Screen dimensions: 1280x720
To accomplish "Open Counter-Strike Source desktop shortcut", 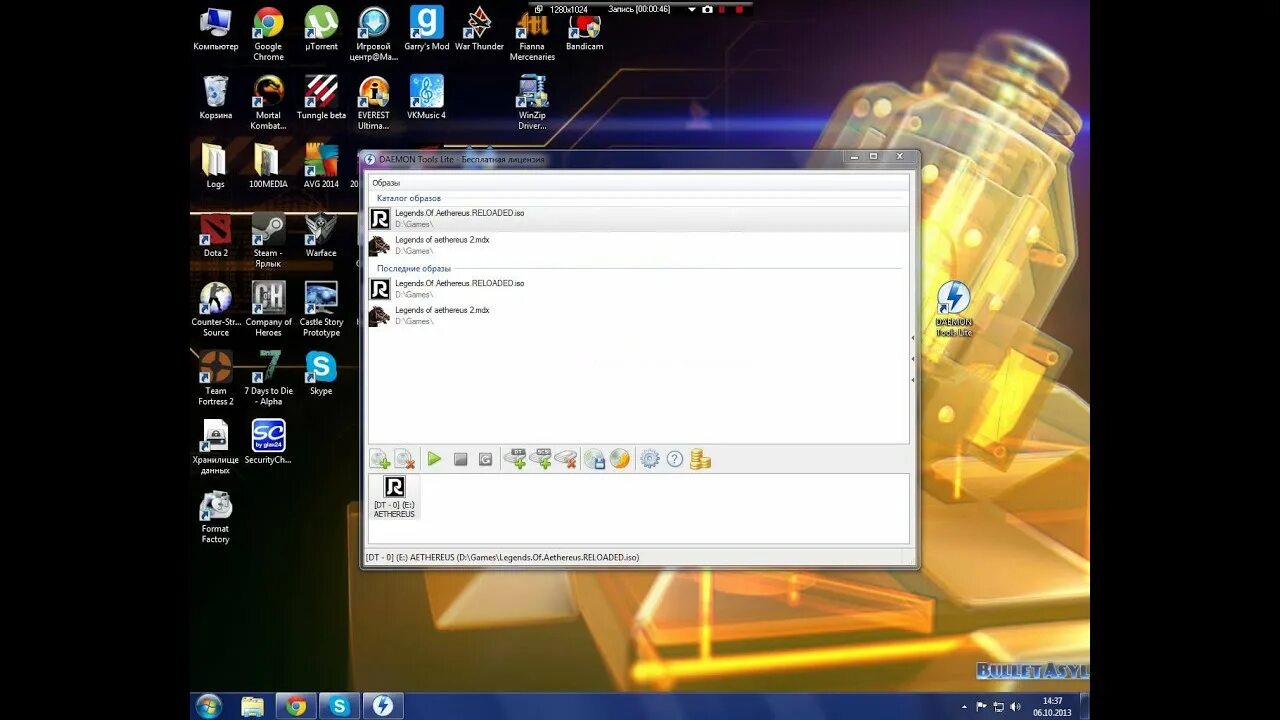I will [x=215, y=309].
